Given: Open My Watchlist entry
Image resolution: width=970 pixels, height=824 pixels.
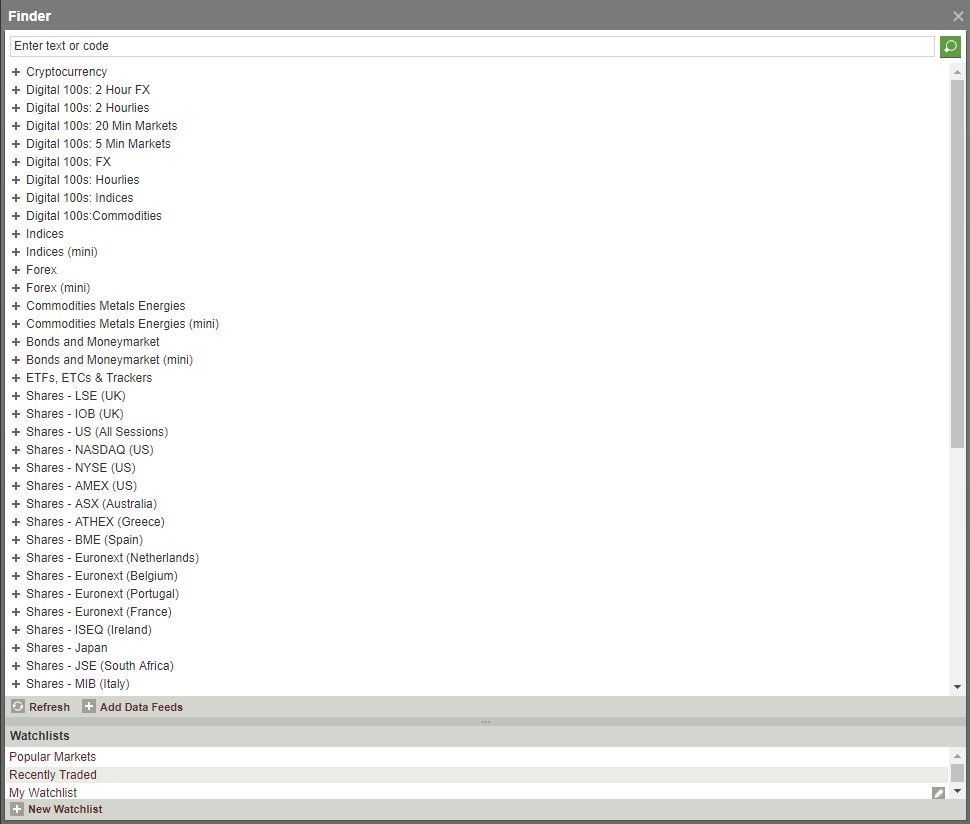Looking at the screenshot, I should point(43,792).
